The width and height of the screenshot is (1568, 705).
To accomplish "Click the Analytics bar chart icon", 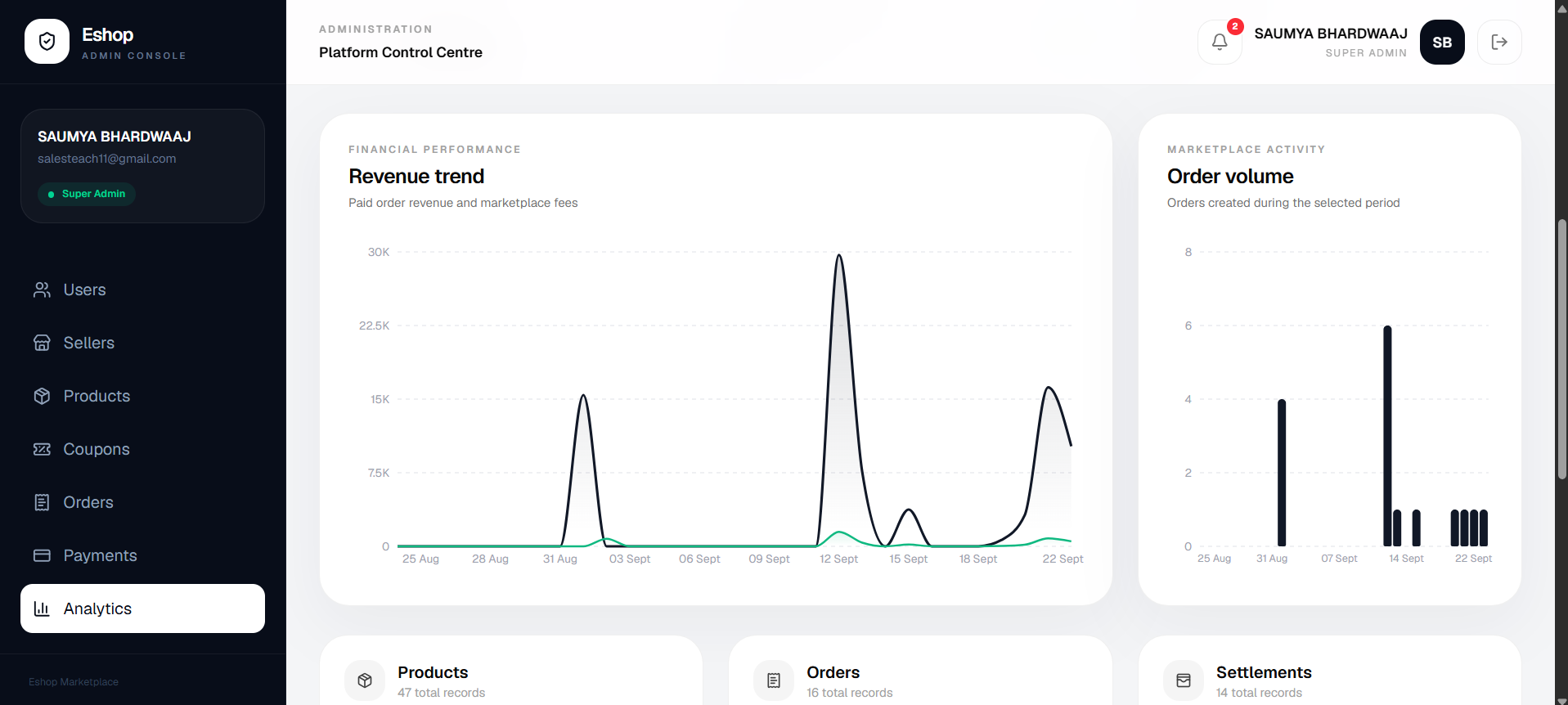I will pos(42,608).
